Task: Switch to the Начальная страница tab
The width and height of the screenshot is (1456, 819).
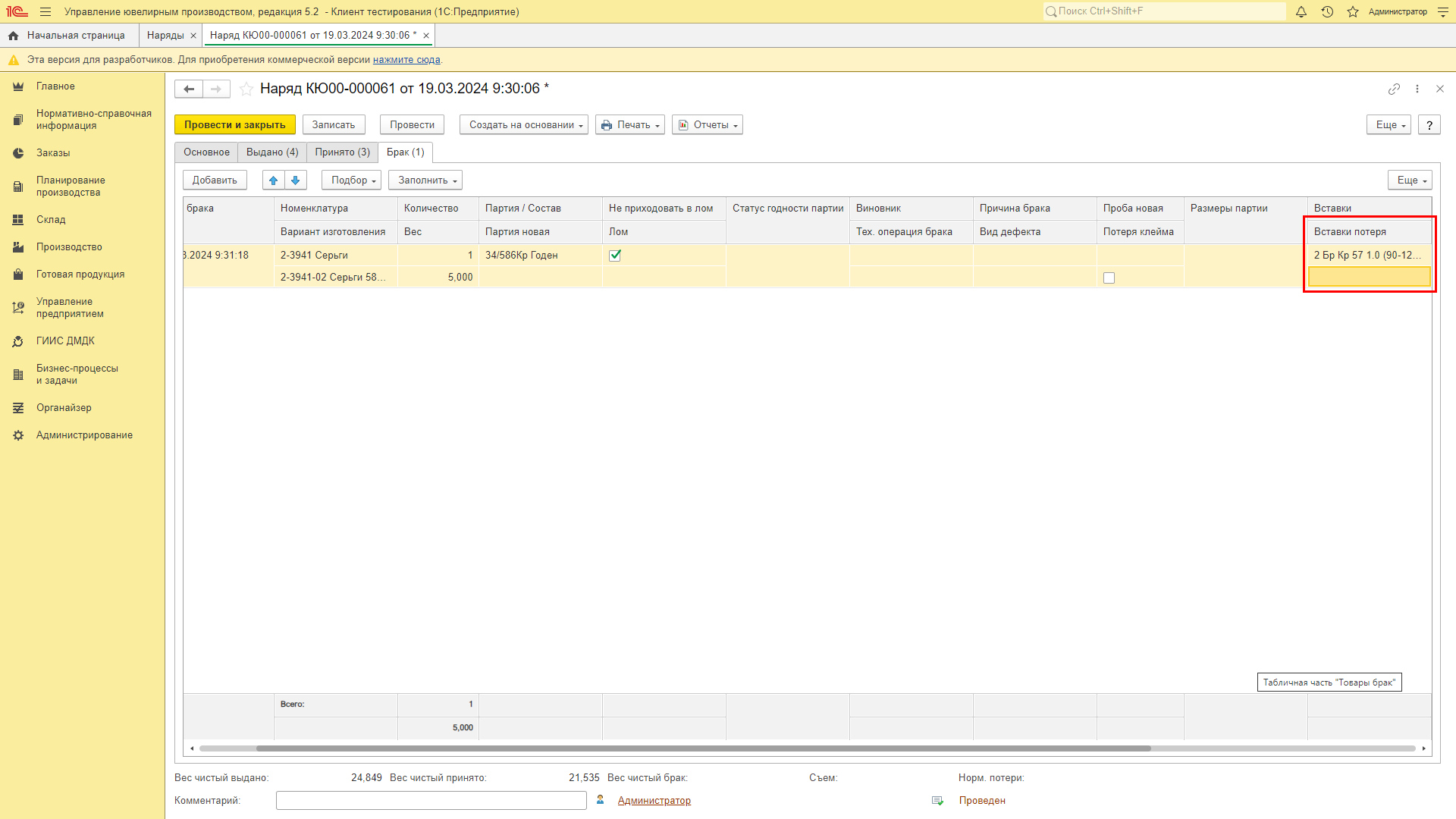Action: click(68, 36)
